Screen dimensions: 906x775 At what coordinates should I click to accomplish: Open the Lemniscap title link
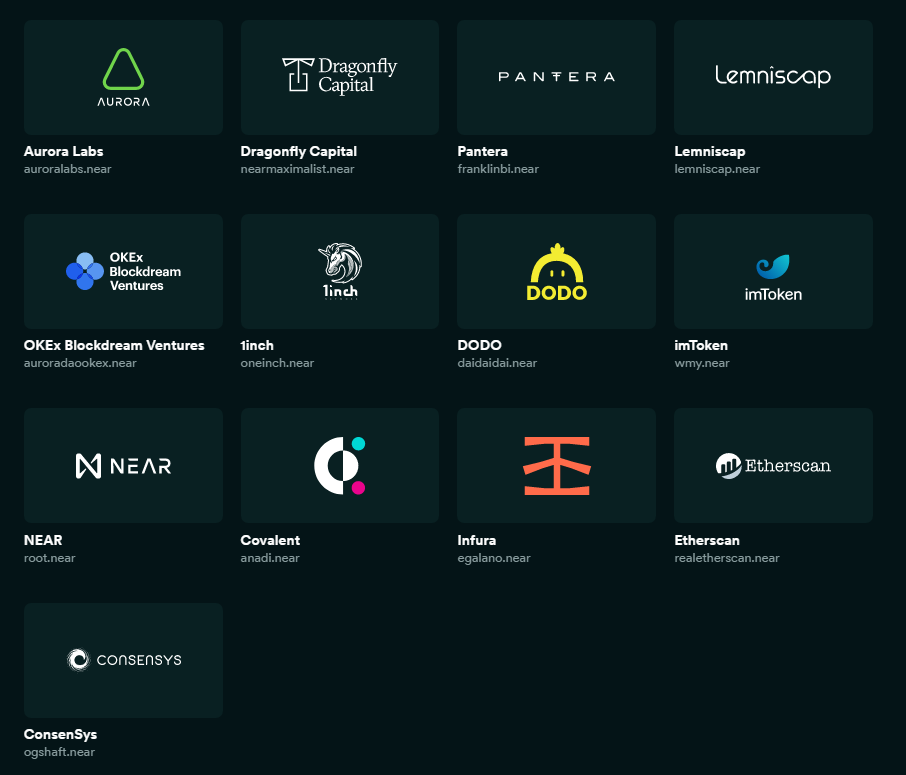[710, 151]
